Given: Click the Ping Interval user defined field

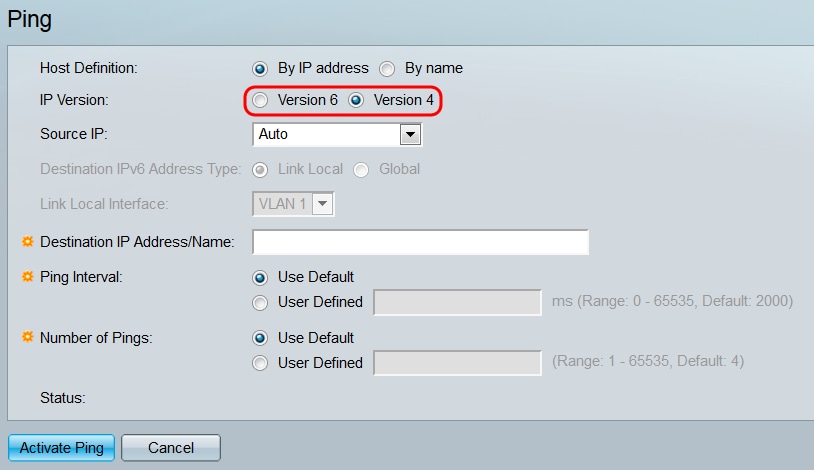Looking at the screenshot, I should tap(457, 302).
